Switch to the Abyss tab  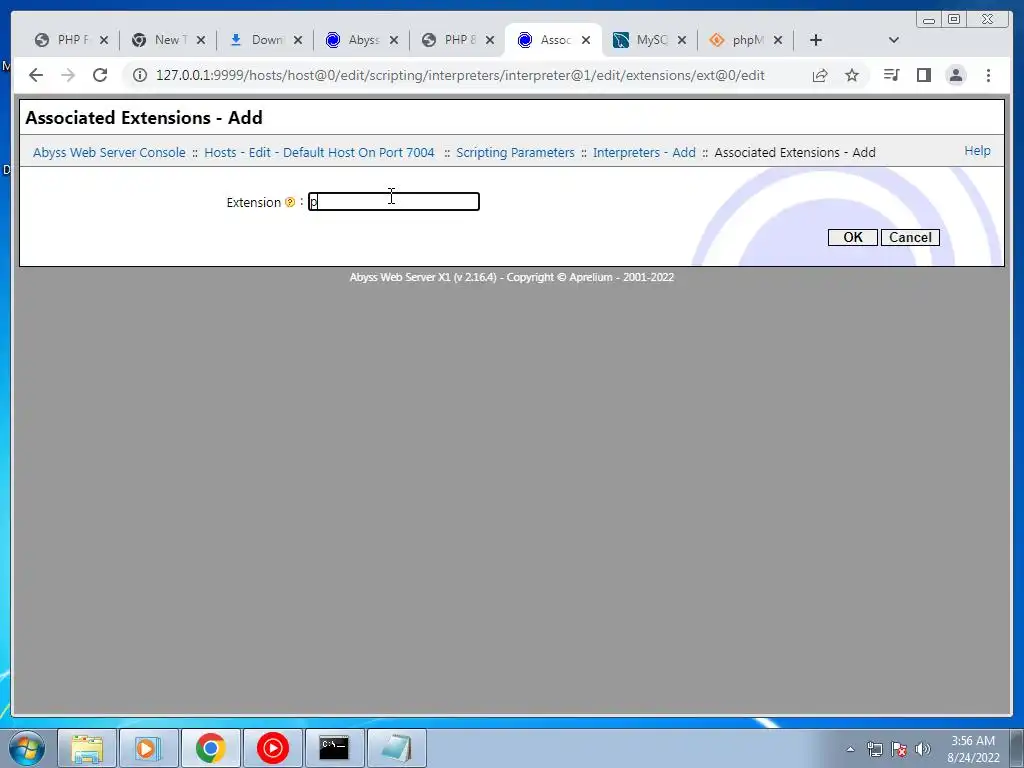(353, 40)
